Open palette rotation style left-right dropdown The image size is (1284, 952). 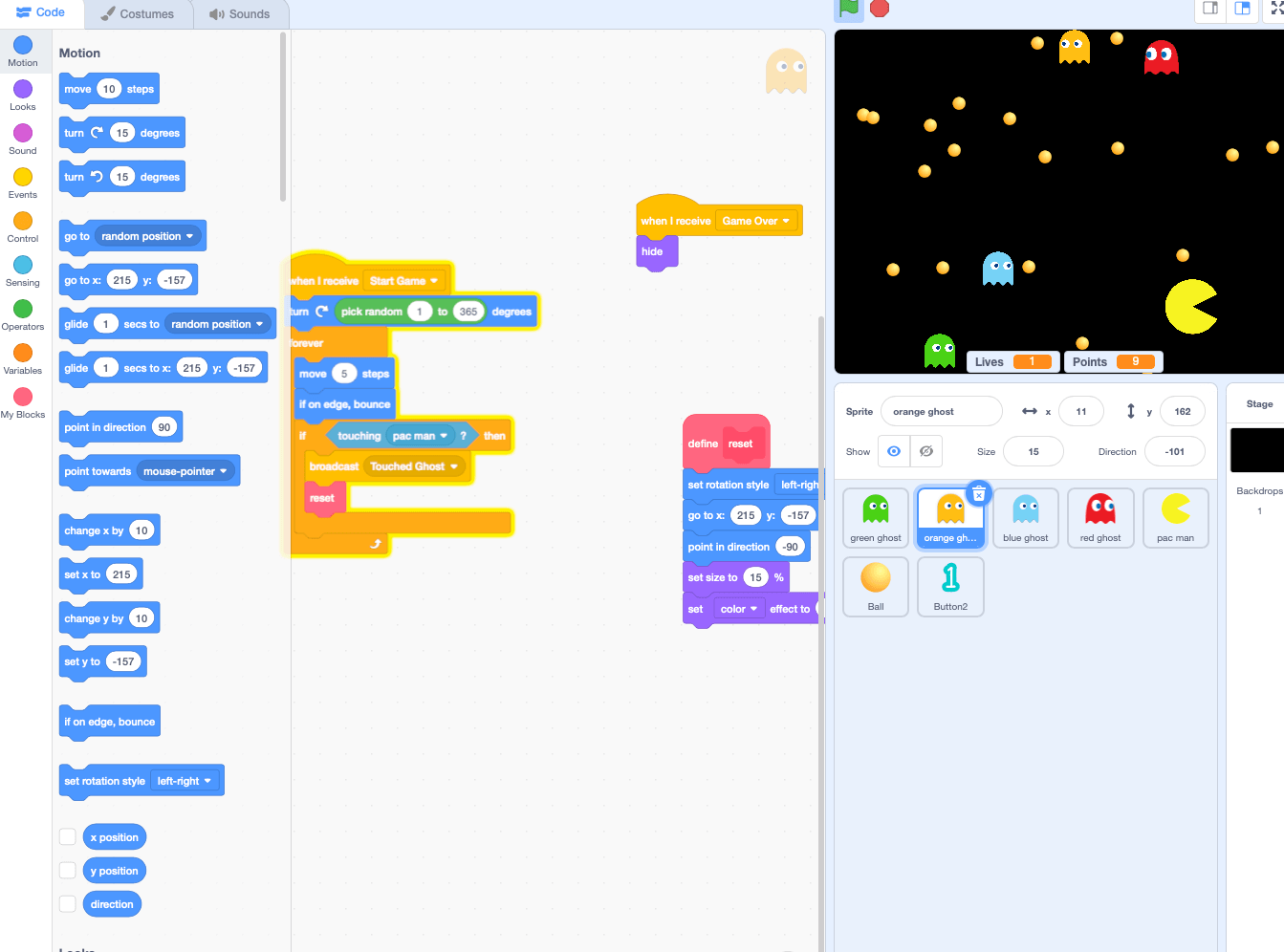pos(185,781)
